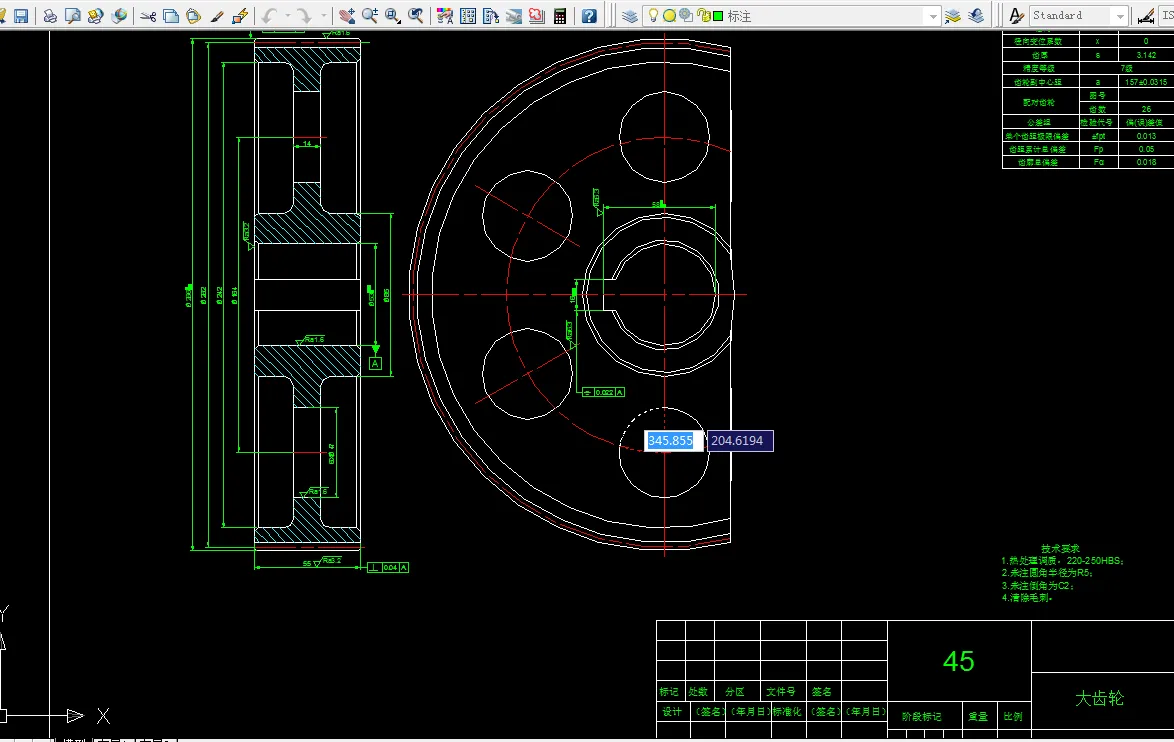Screen dimensions: 1174x742
Task: Click the 345.855 dynamic input field
Action: (674, 440)
